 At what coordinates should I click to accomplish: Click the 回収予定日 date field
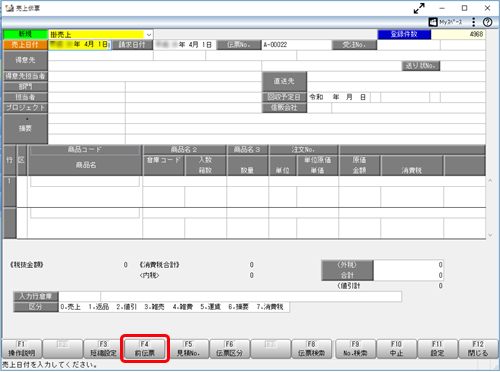[x=338, y=97]
